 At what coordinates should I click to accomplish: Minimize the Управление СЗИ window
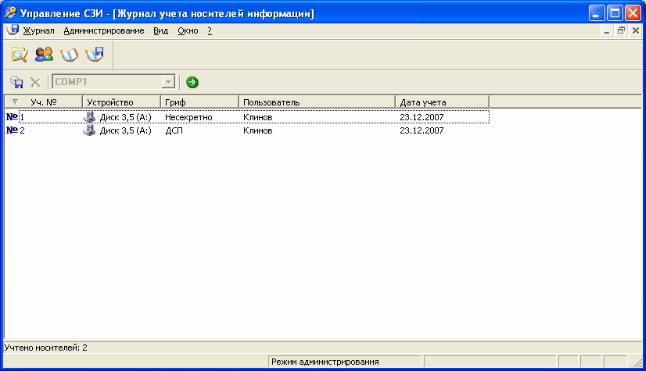(596, 13)
